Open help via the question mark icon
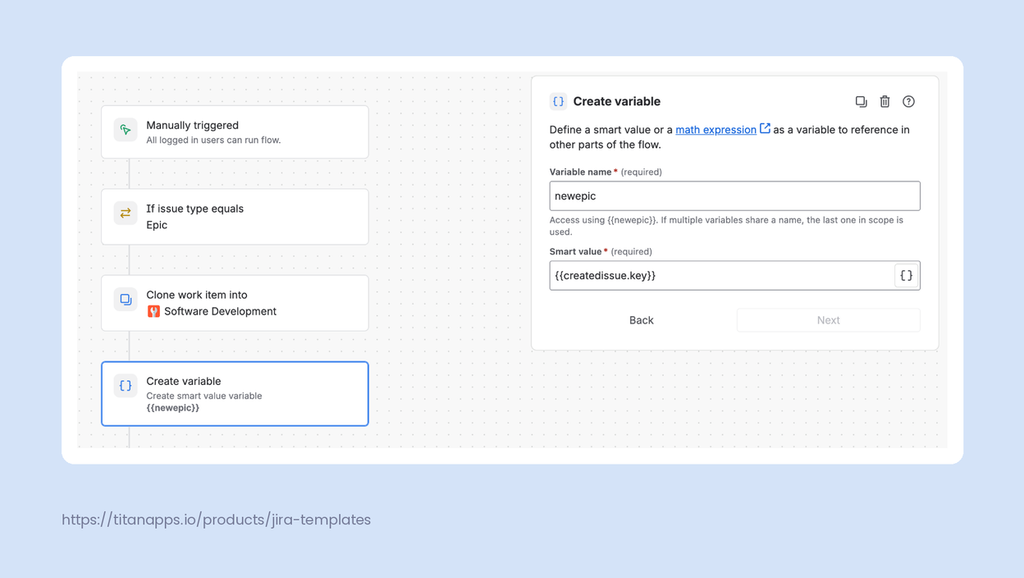 908,101
